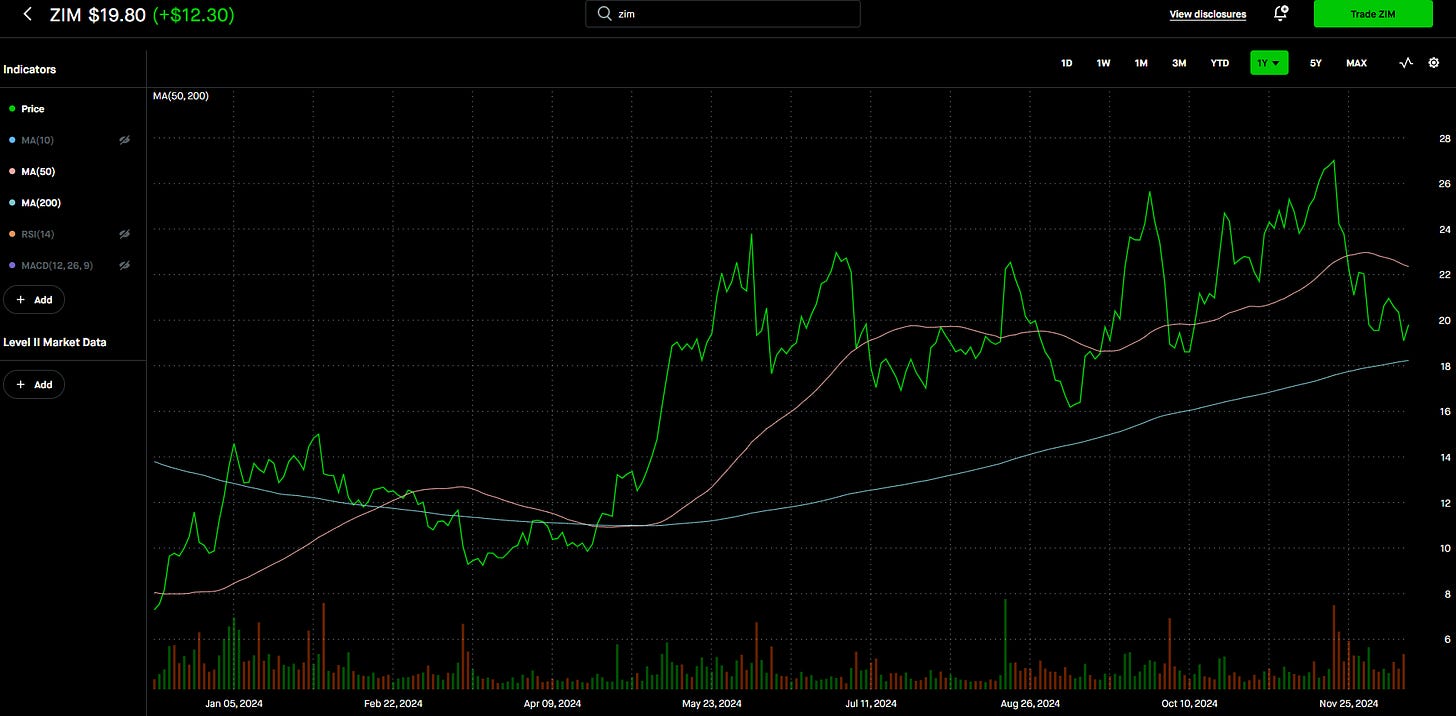Click the Feb 22, 2024 axis date
The height and width of the screenshot is (716, 1456).
point(393,705)
